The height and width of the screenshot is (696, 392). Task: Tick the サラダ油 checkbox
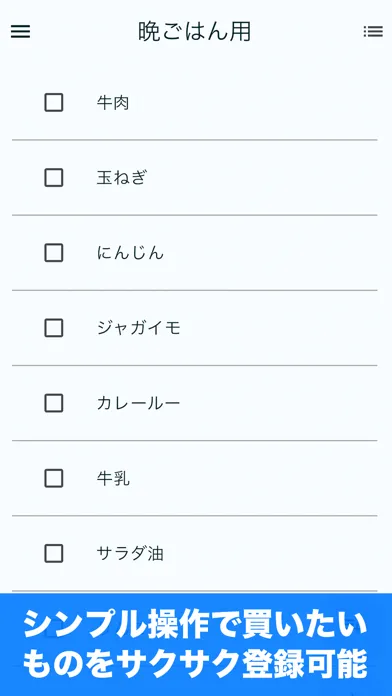click(x=54, y=554)
